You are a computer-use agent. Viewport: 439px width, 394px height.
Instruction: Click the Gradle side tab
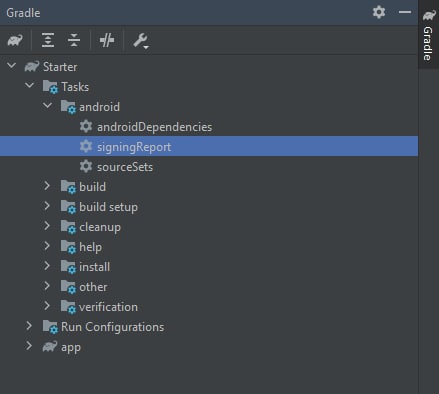click(428, 35)
